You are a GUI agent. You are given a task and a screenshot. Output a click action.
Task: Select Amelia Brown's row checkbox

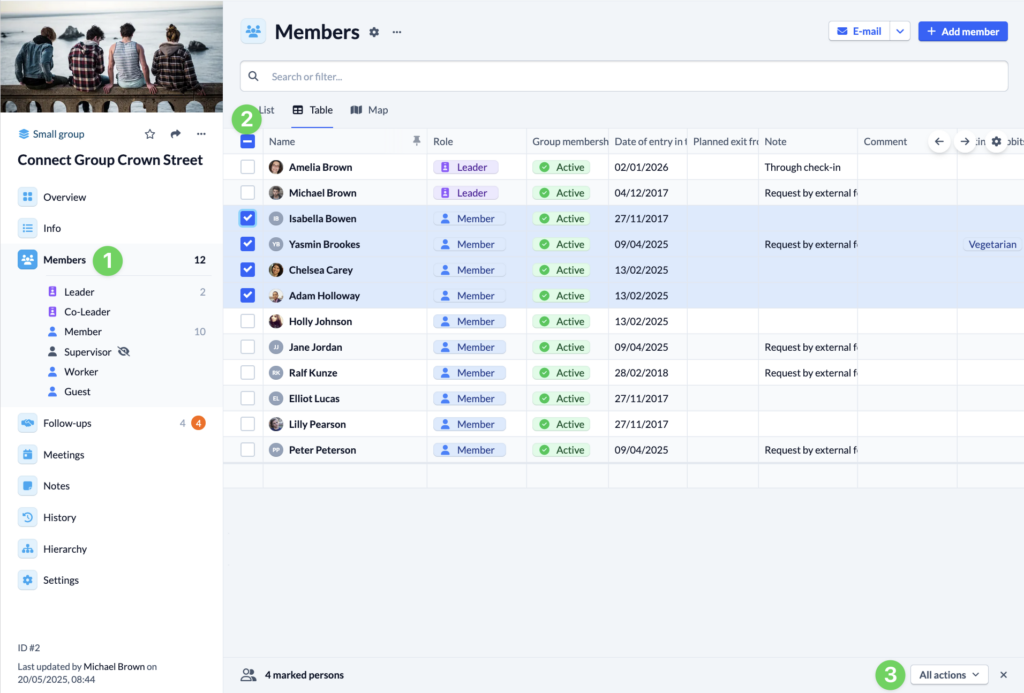pyautogui.click(x=245, y=166)
